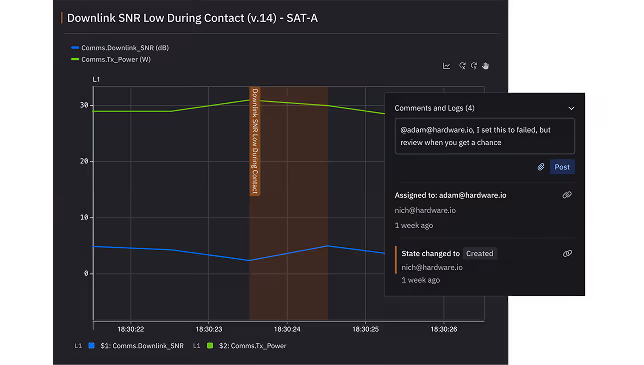Click the green swatch beside $2: Comms.Tx_Power
Image resolution: width=644 pixels, height=365 pixels.
[210, 345]
